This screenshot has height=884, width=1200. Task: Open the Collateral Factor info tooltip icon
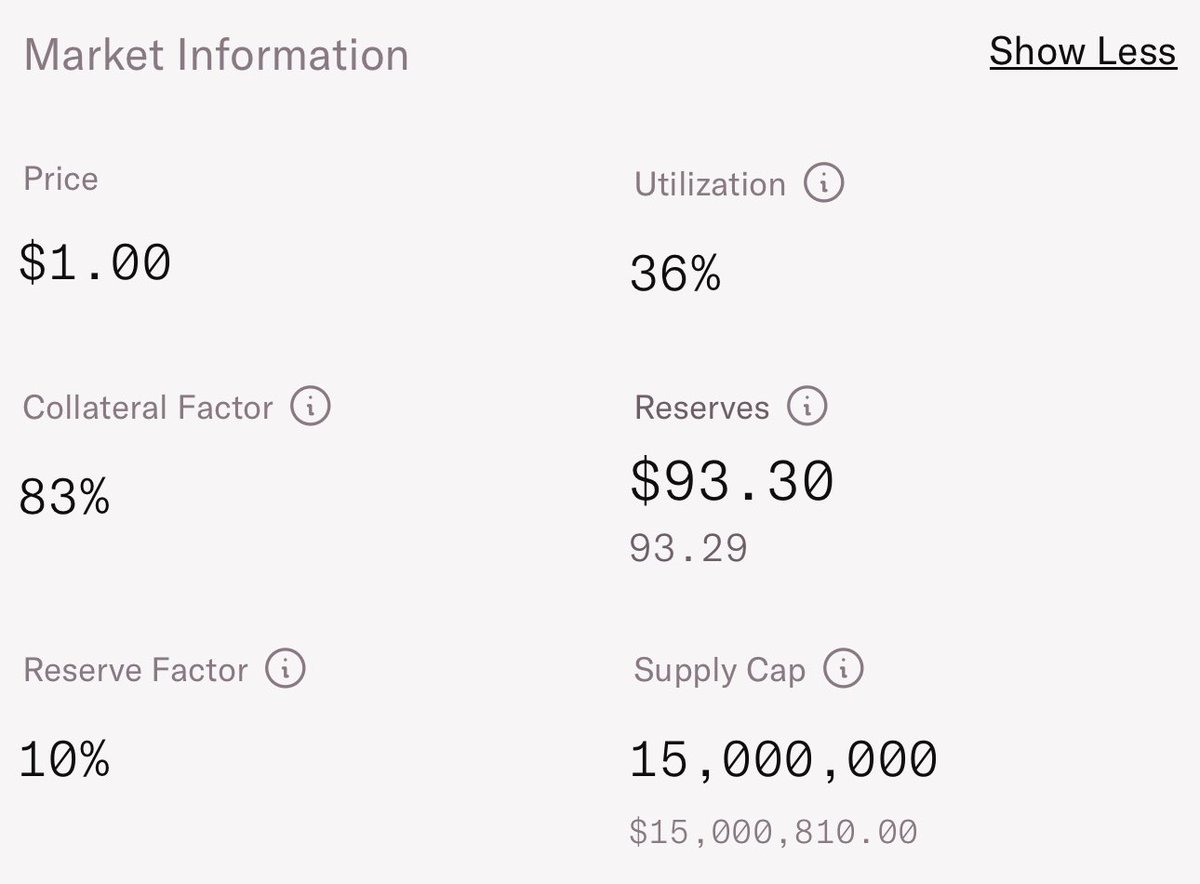pos(310,407)
